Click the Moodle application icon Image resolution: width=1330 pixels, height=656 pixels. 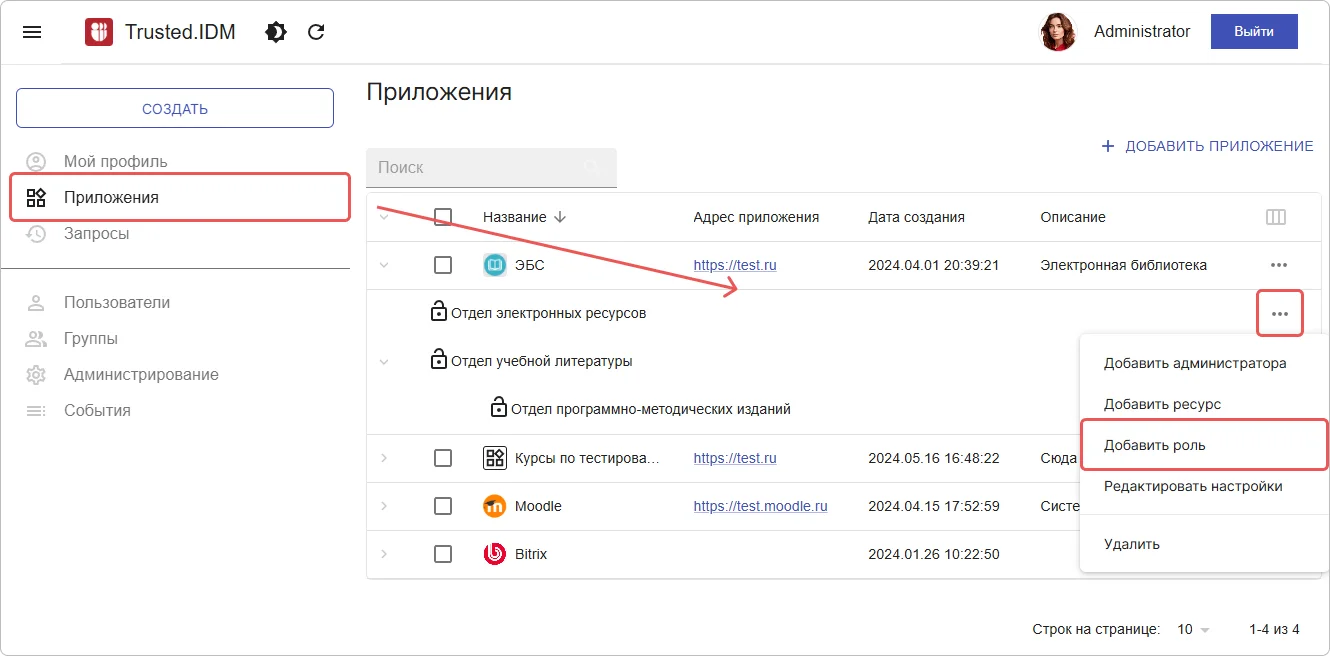pos(495,506)
